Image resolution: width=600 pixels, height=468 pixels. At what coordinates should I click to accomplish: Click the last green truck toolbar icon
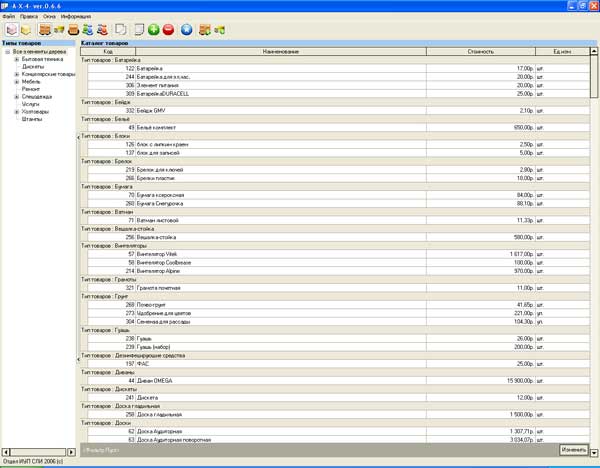[220, 30]
